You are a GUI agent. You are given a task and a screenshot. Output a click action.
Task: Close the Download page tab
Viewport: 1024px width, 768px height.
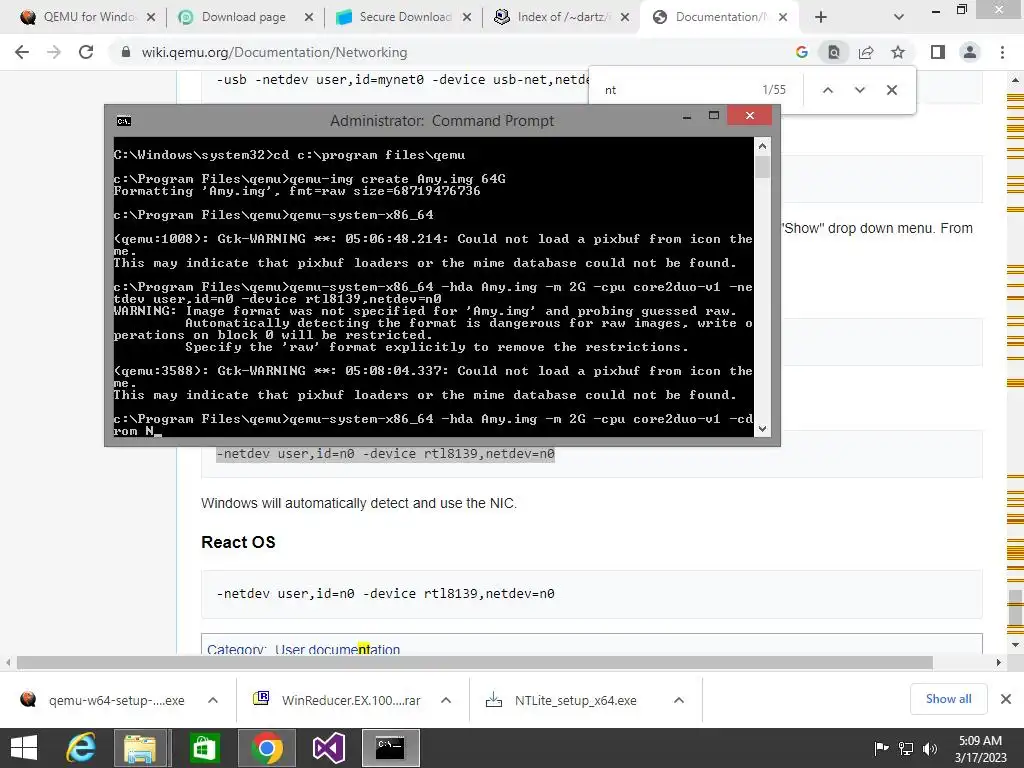pyautogui.click(x=309, y=17)
